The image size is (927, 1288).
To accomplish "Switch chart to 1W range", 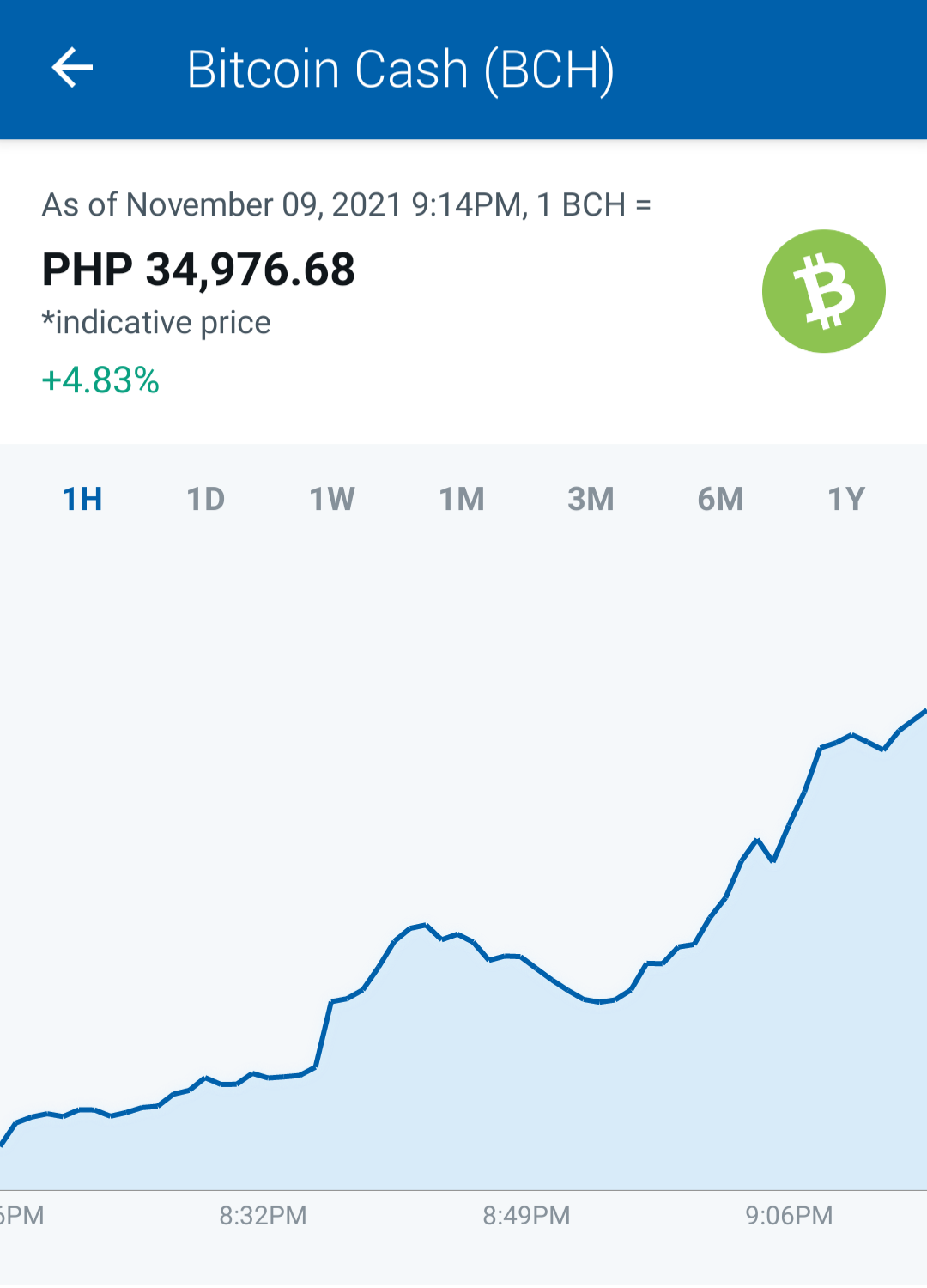I will click(332, 499).
